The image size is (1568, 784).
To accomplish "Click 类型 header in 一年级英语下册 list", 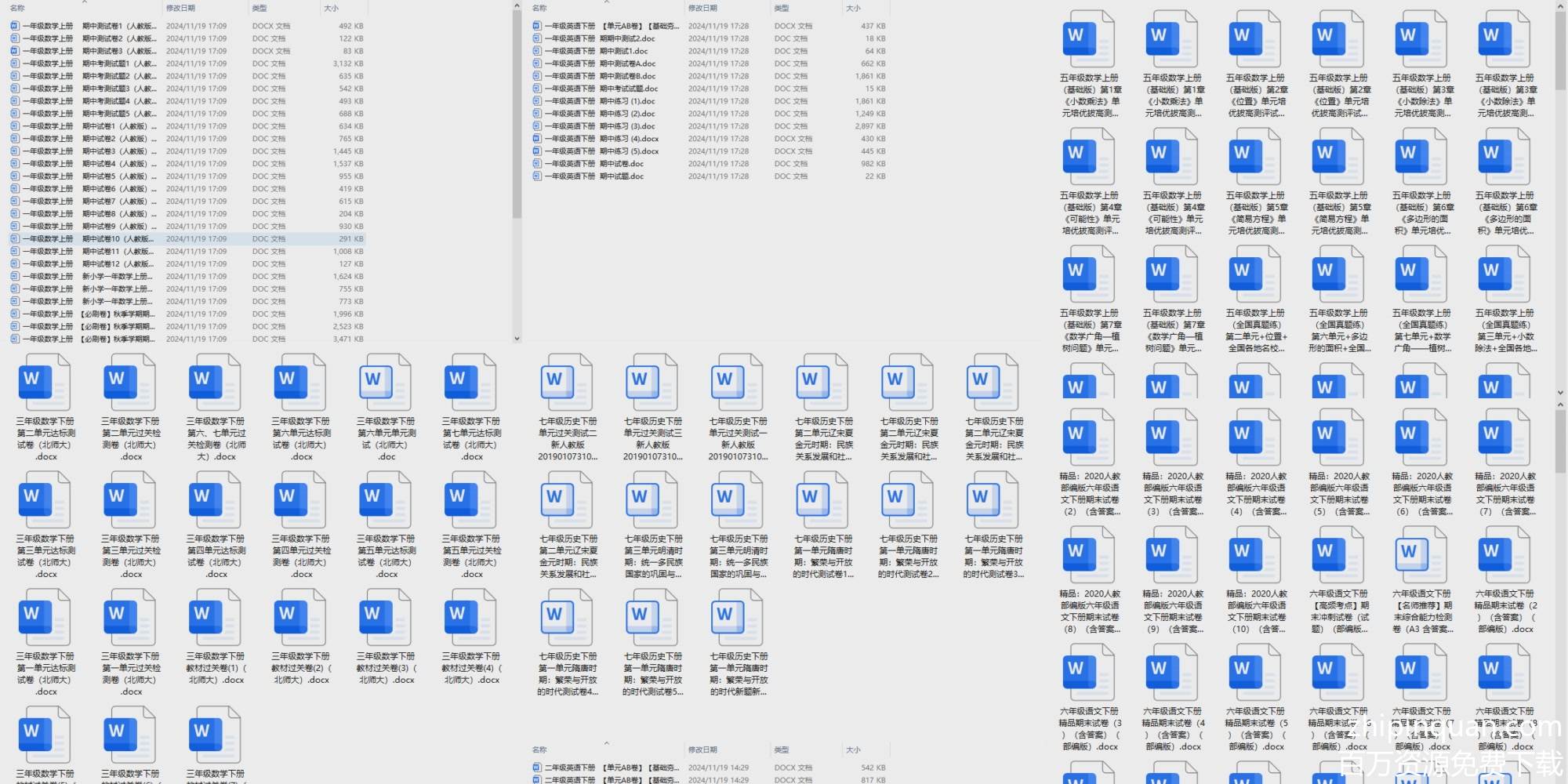I will [782, 8].
